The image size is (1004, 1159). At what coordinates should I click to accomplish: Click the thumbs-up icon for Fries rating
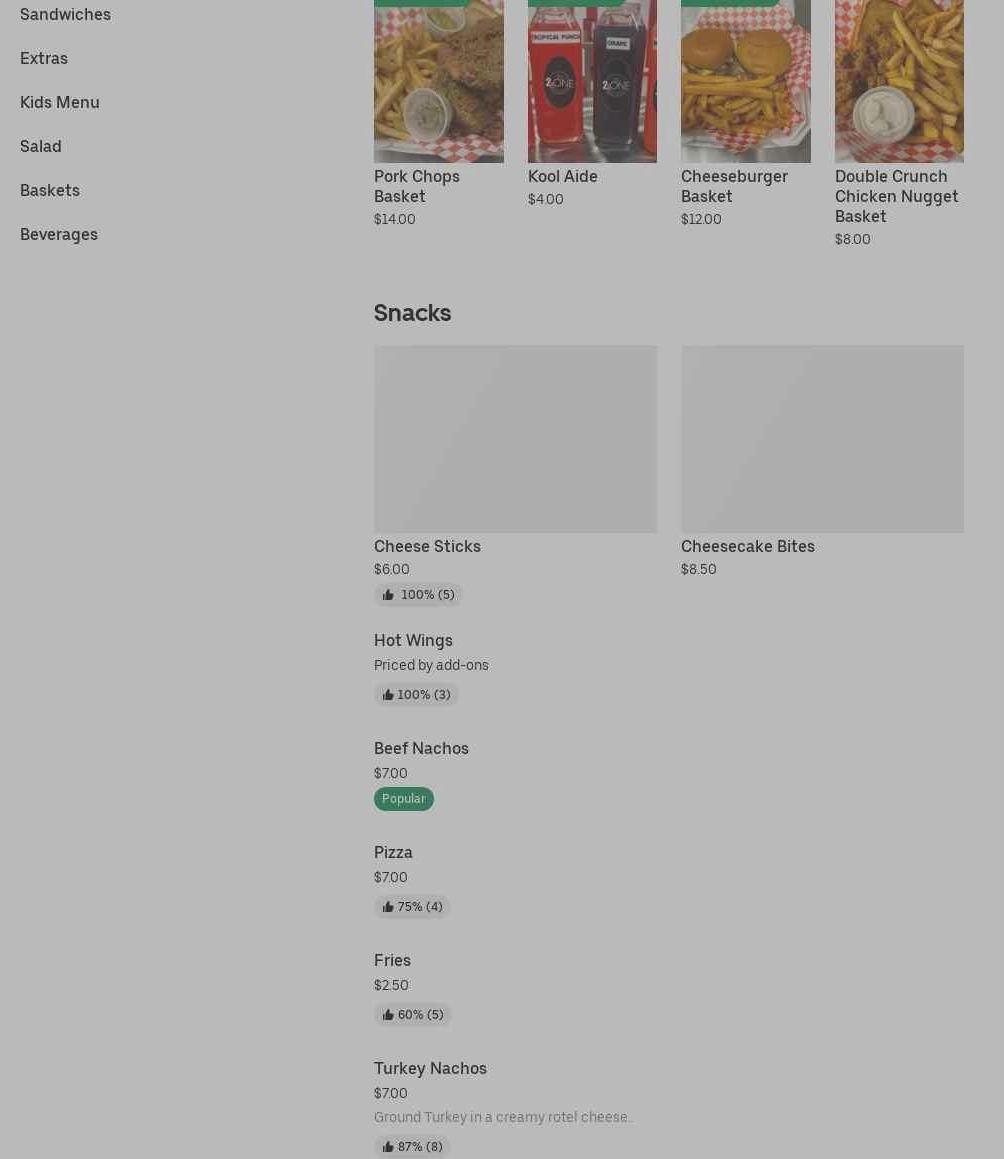(x=387, y=1015)
